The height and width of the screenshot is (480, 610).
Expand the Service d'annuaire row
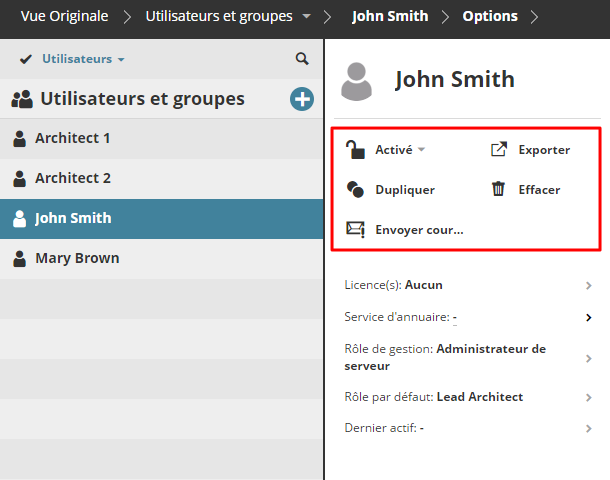589,317
